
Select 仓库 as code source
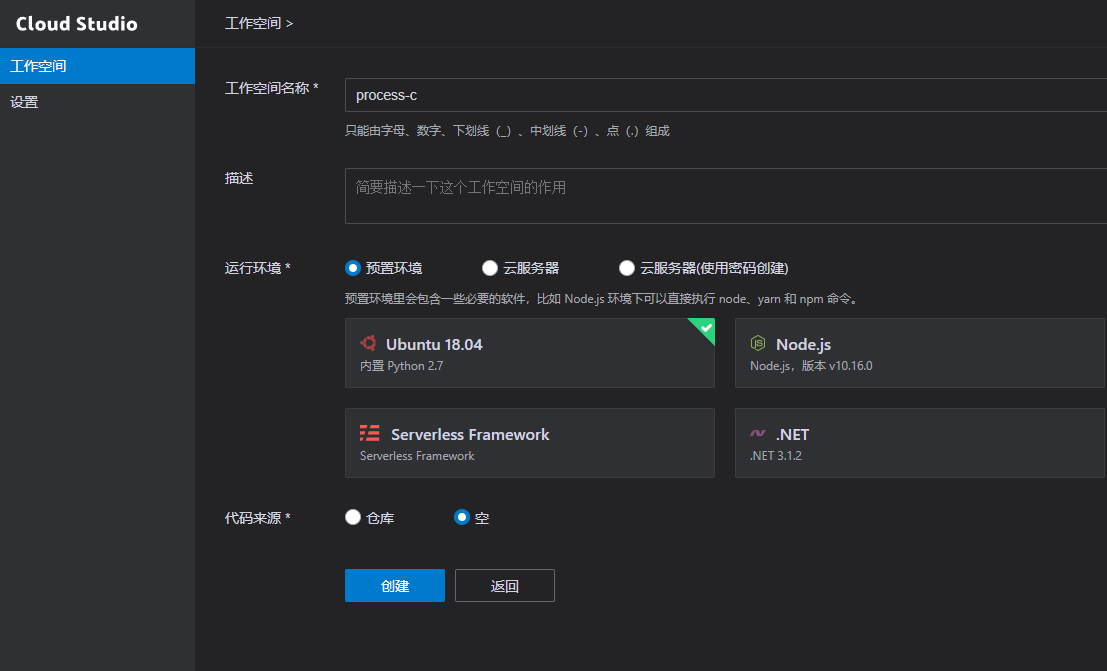coord(352,518)
